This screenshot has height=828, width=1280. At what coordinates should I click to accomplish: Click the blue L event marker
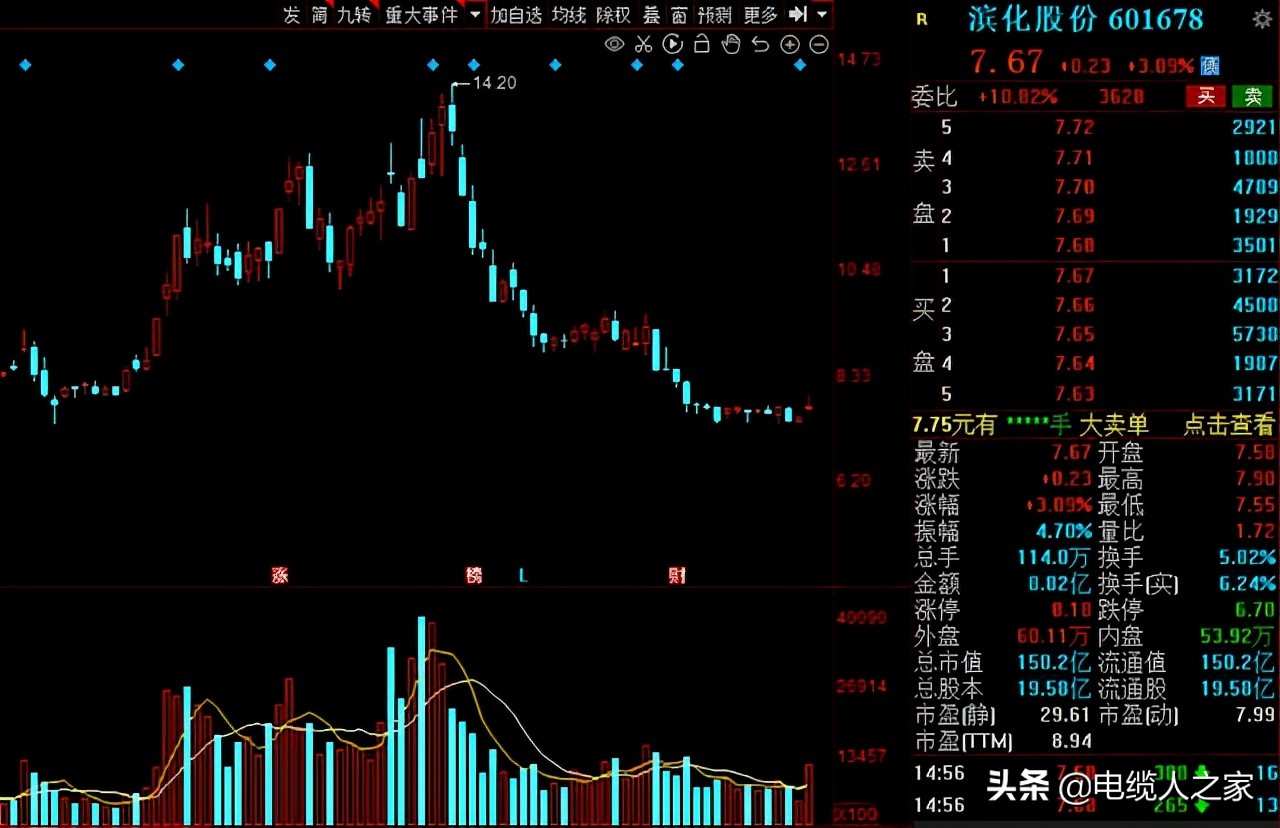coord(522,575)
